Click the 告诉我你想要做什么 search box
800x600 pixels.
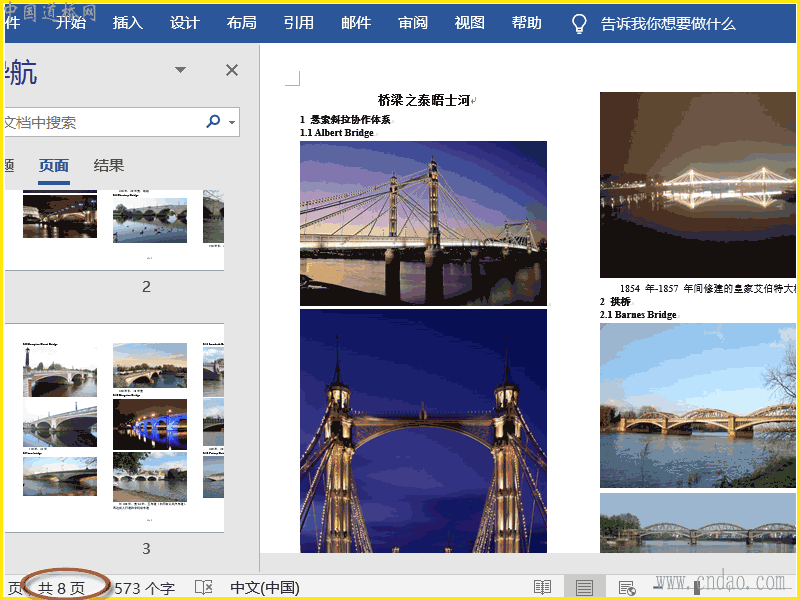point(668,23)
